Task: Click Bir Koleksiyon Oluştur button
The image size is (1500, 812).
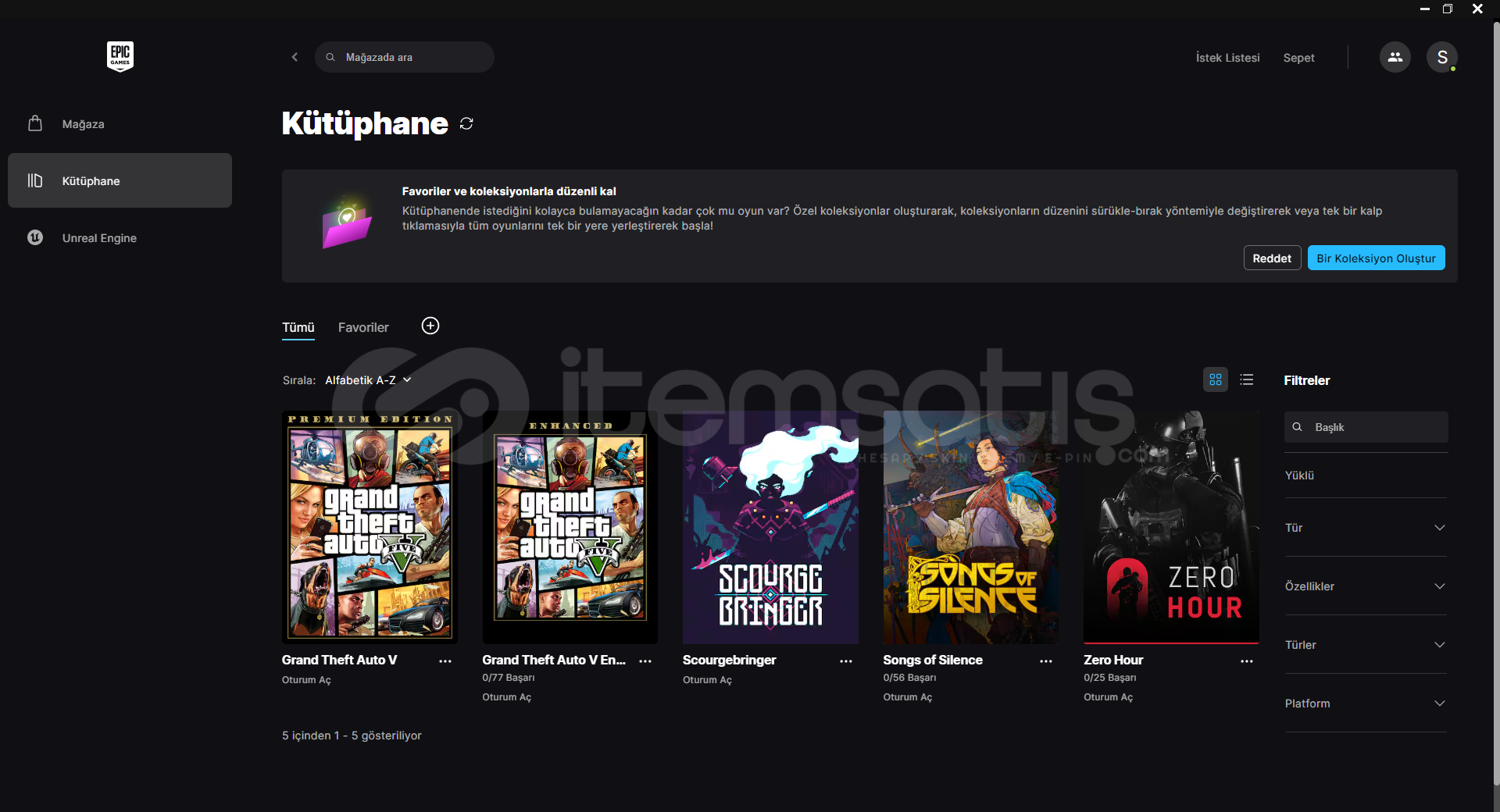Action: [x=1376, y=258]
